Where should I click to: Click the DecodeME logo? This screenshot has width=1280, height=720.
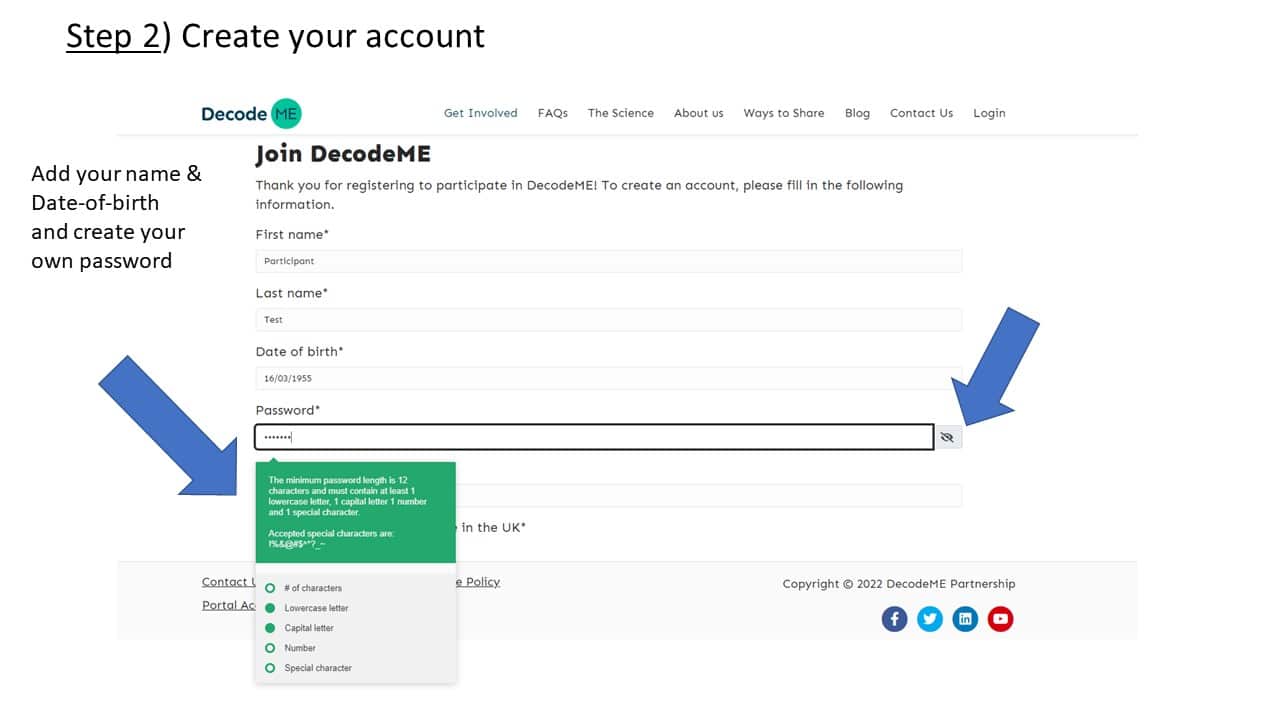pyautogui.click(x=251, y=113)
